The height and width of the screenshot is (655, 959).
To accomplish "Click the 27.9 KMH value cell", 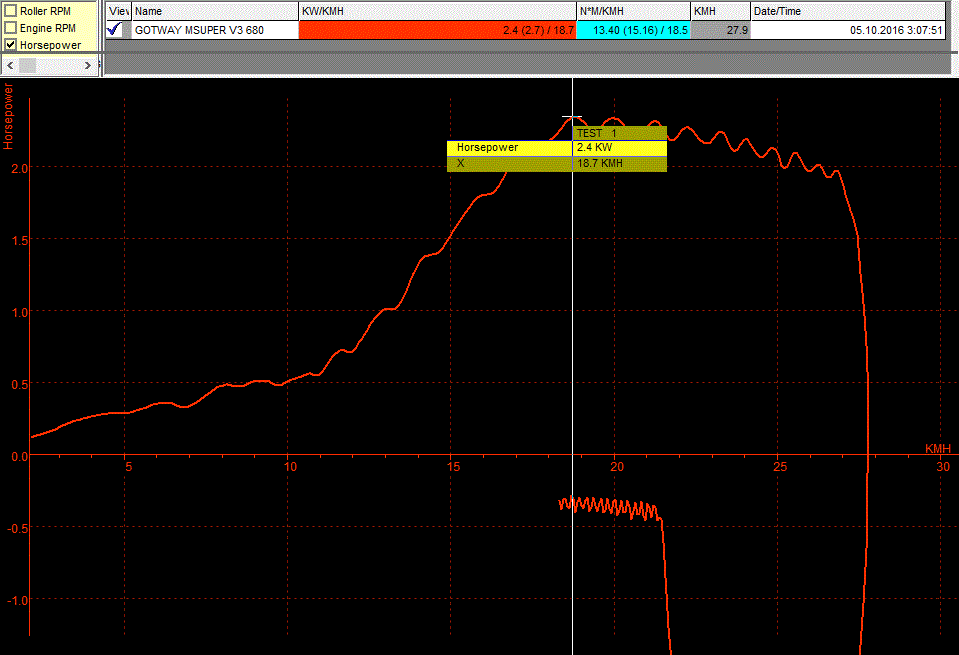I will (x=719, y=30).
